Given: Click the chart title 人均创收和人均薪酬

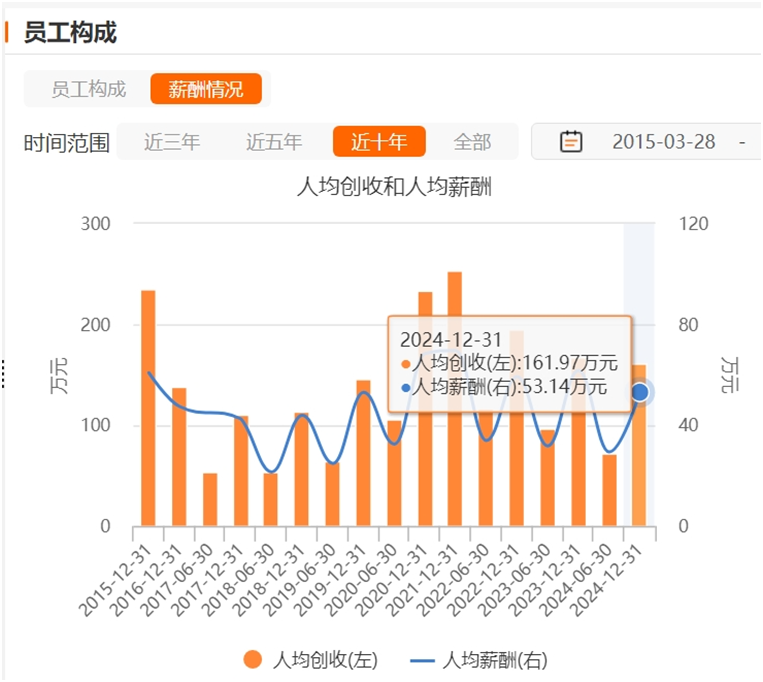Looking at the screenshot, I should tap(394, 187).
